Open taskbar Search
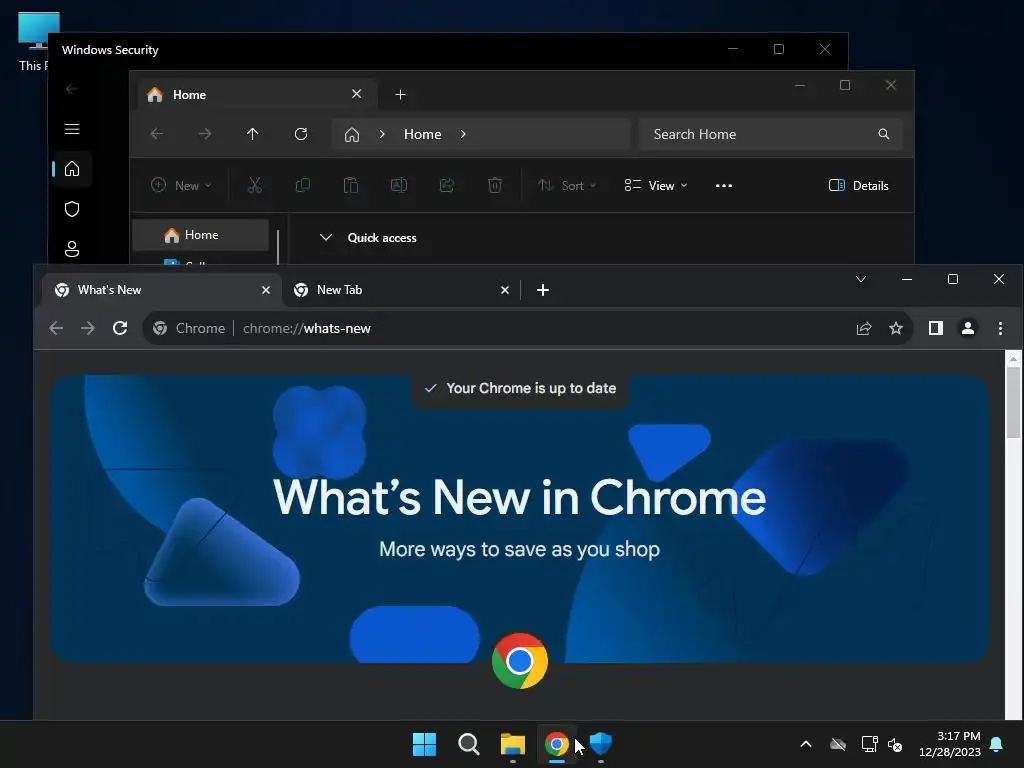The image size is (1024, 768). point(469,744)
